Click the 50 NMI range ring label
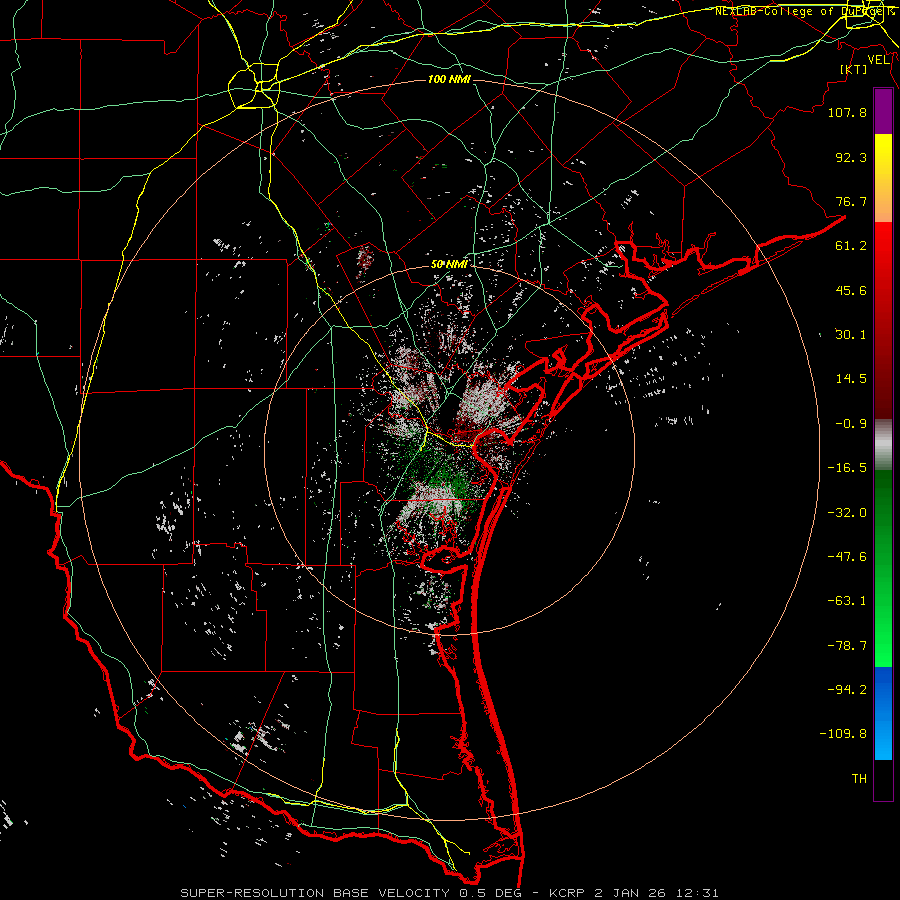The height and width of the screenshot is (900, 900). point(449,264)
